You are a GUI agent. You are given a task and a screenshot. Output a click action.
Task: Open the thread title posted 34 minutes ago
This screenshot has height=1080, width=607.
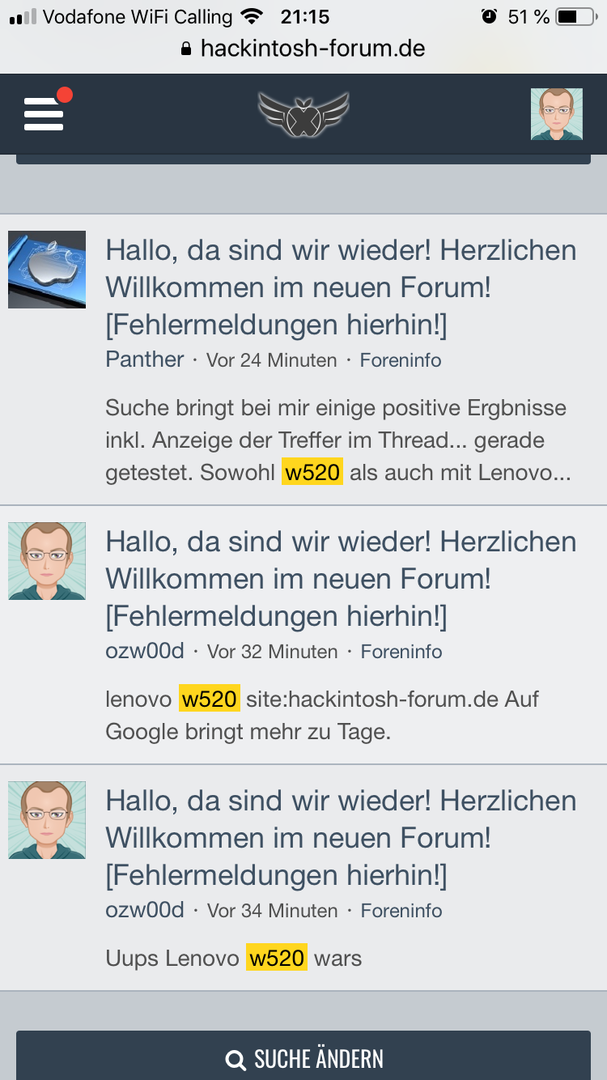point(340,838)
